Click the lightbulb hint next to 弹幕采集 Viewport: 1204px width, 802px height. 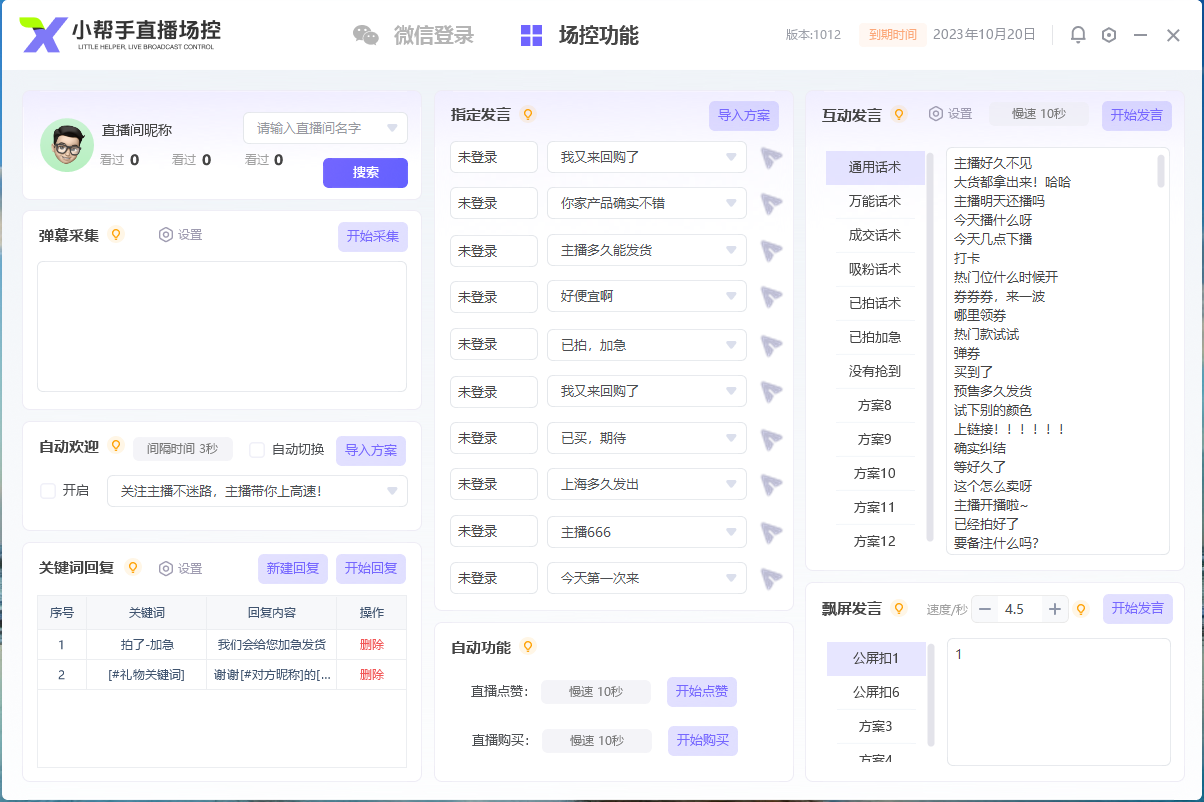[116, 235]
